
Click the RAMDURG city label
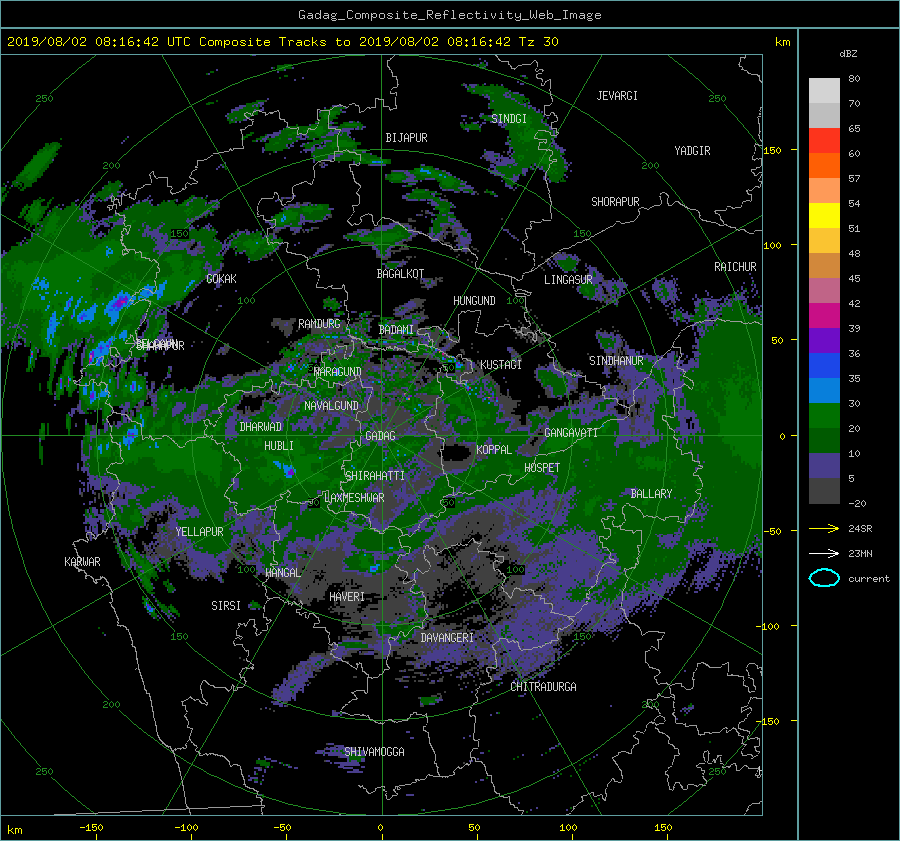click(x=319, y=324)
